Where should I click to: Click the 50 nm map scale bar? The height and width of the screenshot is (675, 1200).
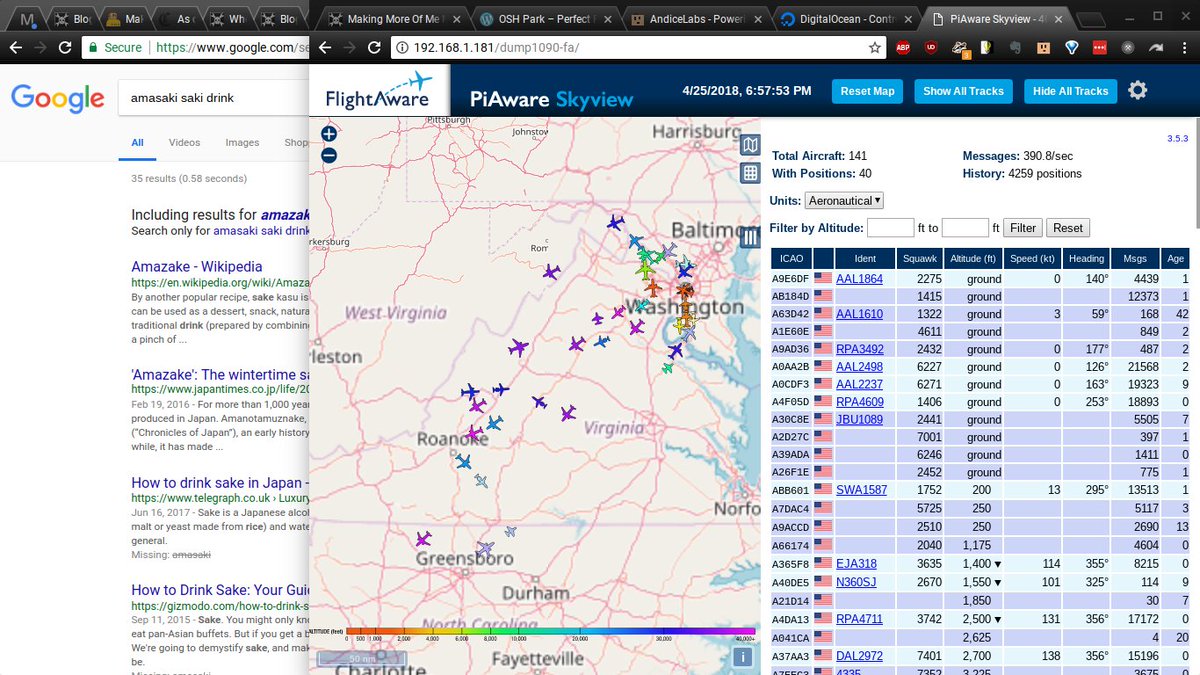click(x=362, y=658)
